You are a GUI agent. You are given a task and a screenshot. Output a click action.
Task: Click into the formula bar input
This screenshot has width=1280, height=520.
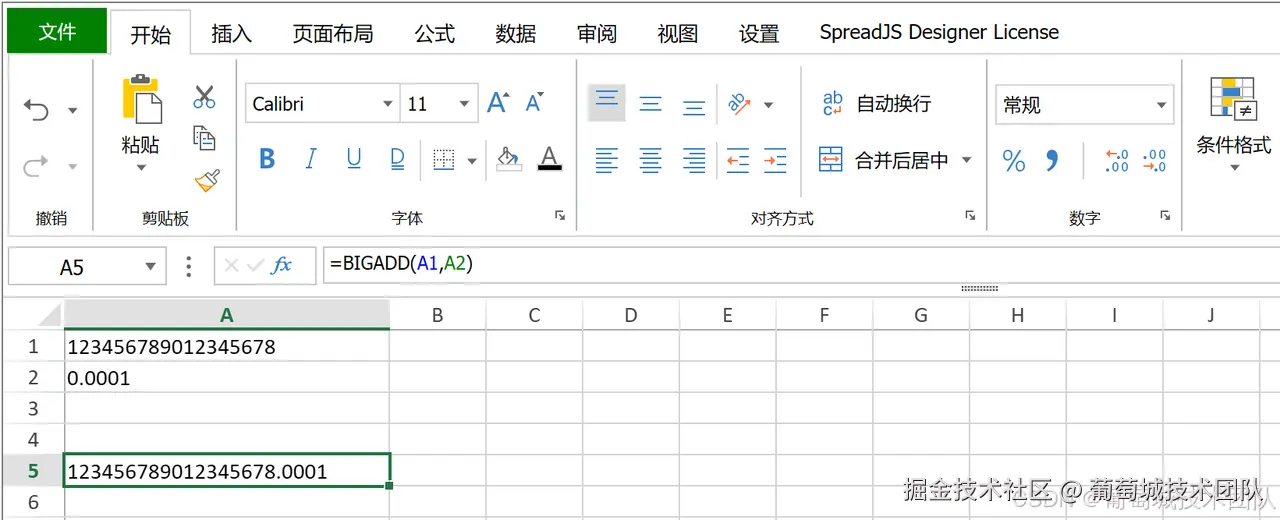pyautogui.click(x=800, y=265)
